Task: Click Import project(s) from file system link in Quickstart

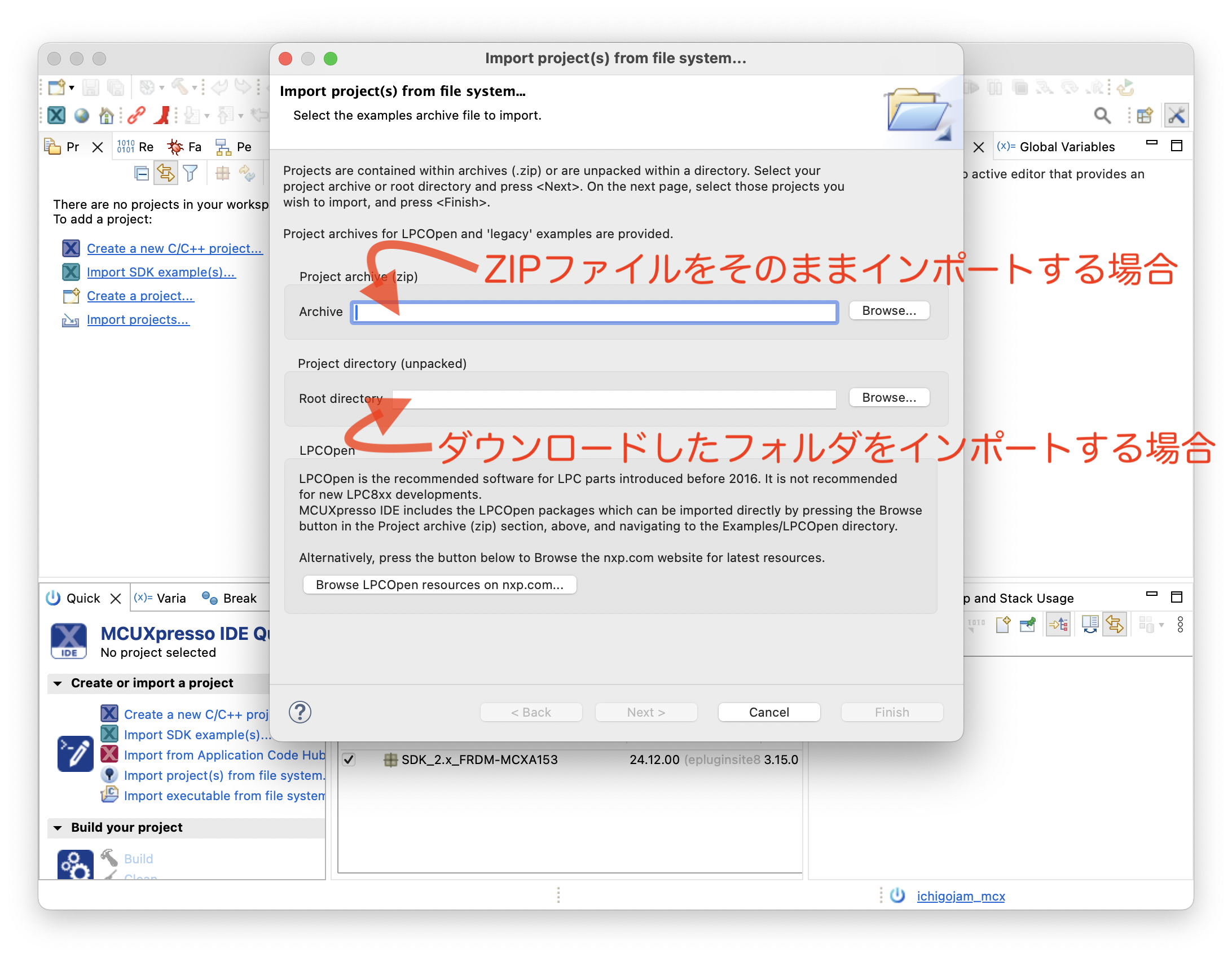Action: pyautogui.click(x=225, y=775)
